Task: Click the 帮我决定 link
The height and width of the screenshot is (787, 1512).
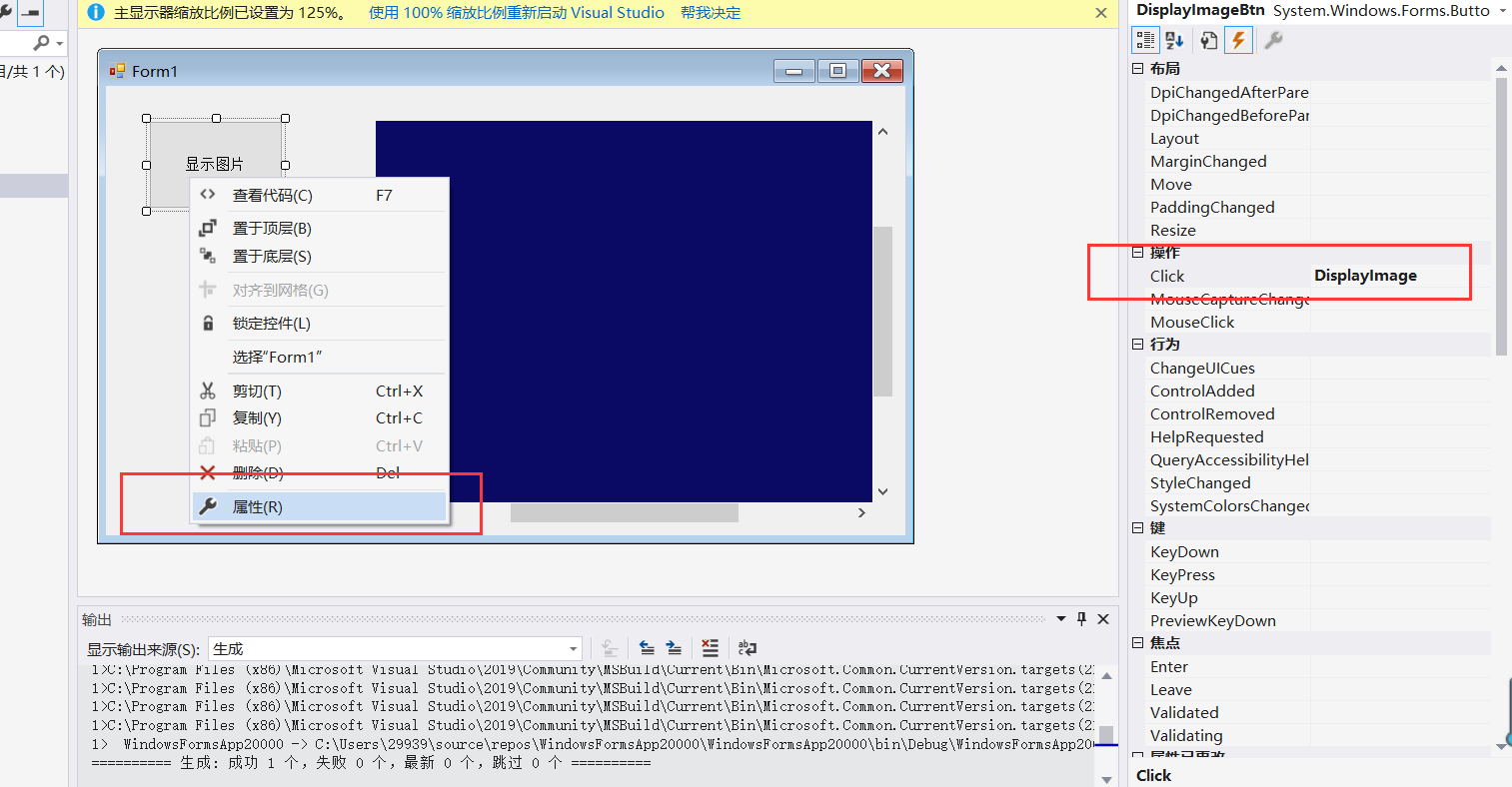Action: (710, 12)
